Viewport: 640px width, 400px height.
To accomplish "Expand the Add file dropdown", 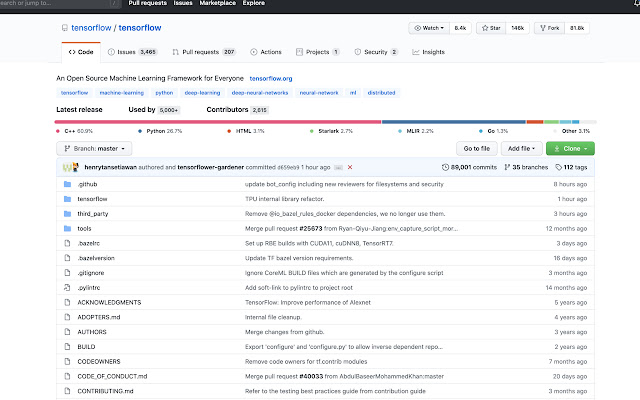I will coord(522,149).
